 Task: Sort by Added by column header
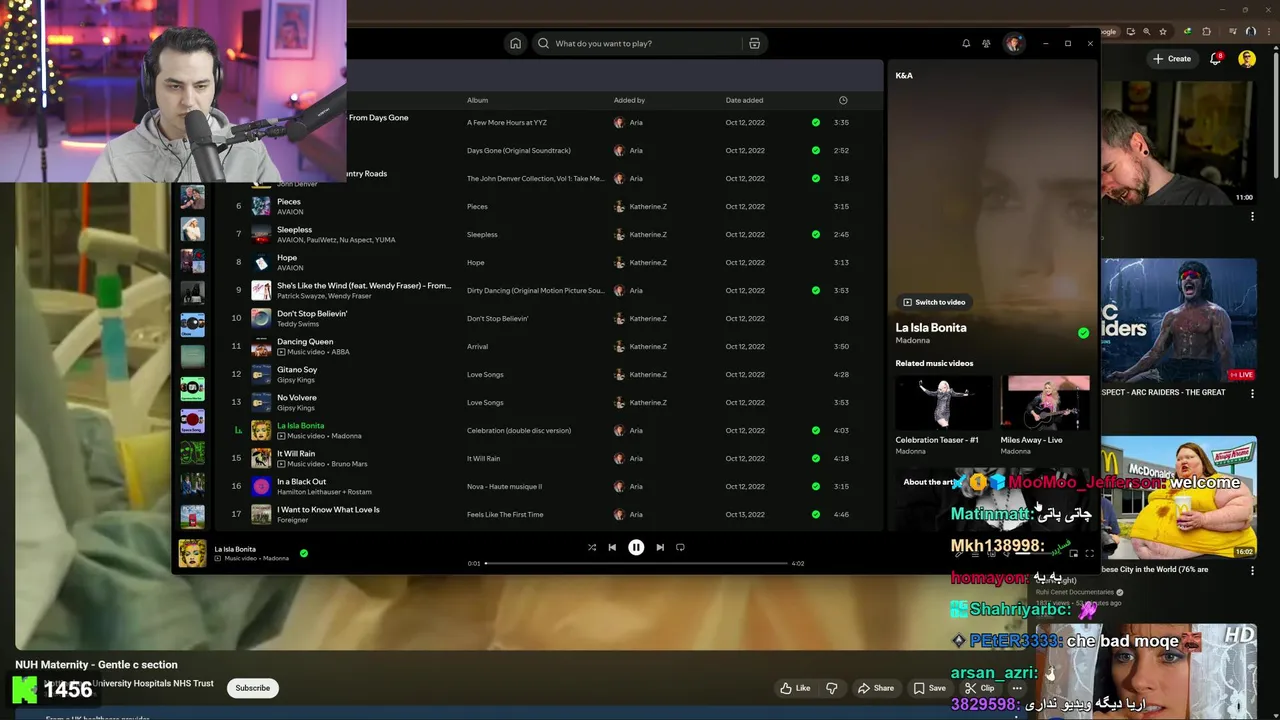coord(629,100)
